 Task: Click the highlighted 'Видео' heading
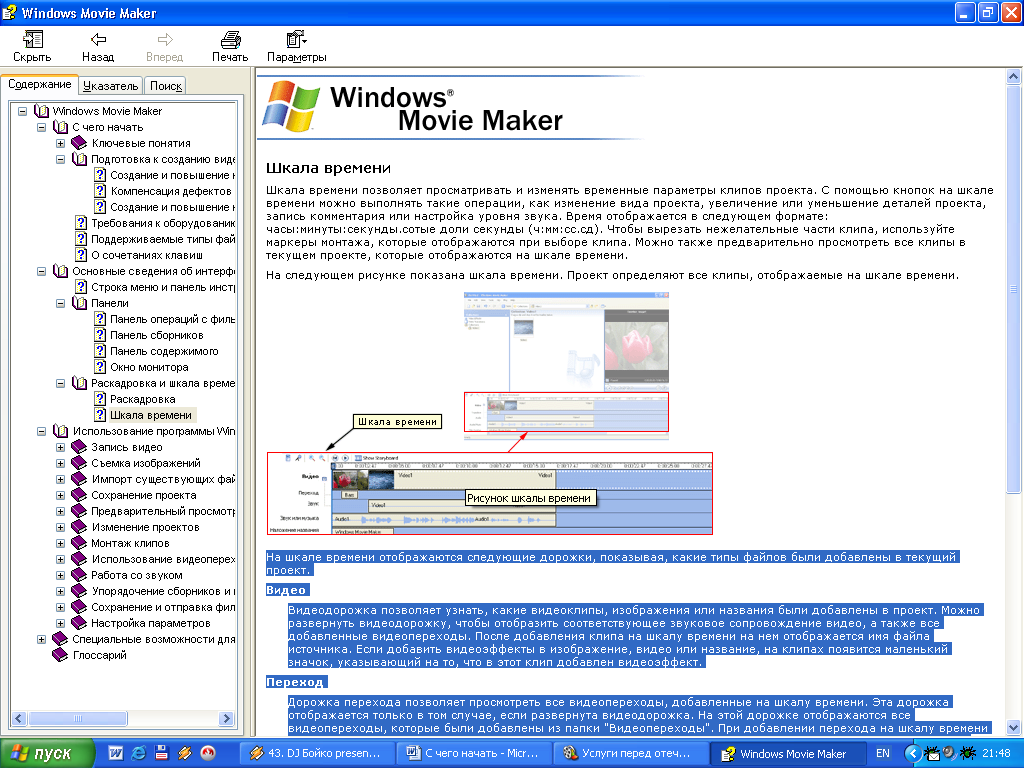[x=287, y=590]
